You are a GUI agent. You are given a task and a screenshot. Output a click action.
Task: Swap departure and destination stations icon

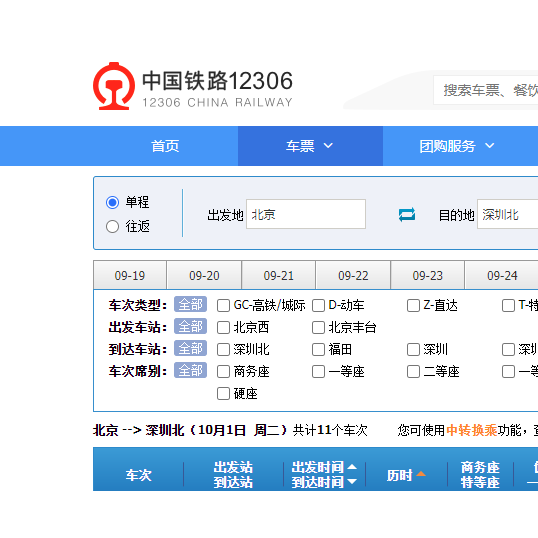407,215
